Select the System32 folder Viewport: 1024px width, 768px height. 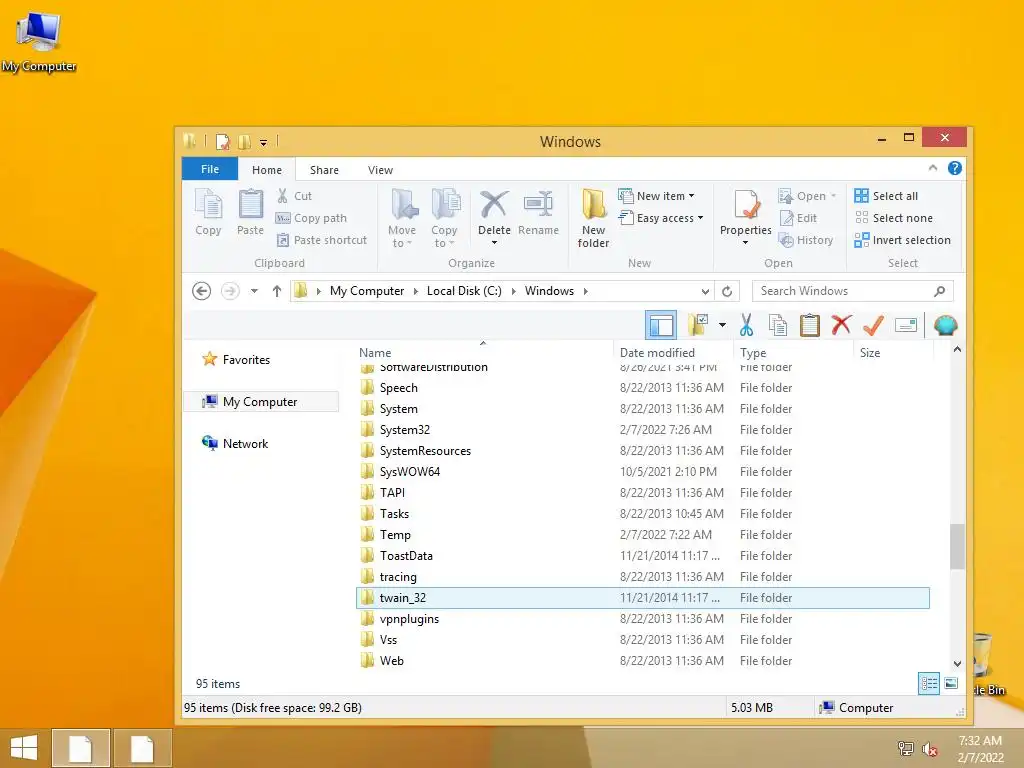[x=643, y=430]
